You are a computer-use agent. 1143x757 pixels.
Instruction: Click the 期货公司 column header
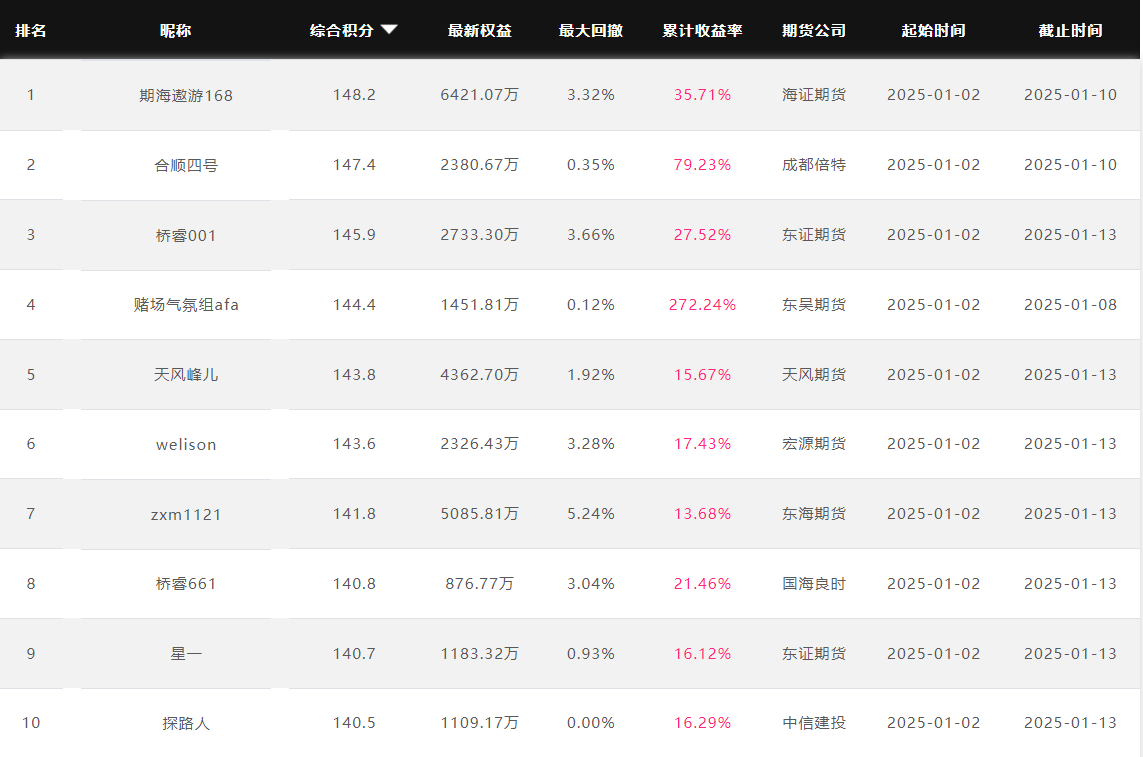[814, 31]
